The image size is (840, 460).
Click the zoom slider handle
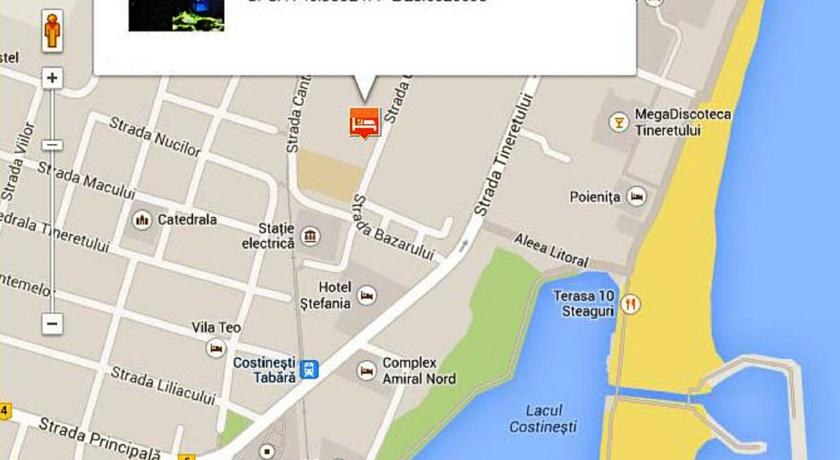coord(52,145)
